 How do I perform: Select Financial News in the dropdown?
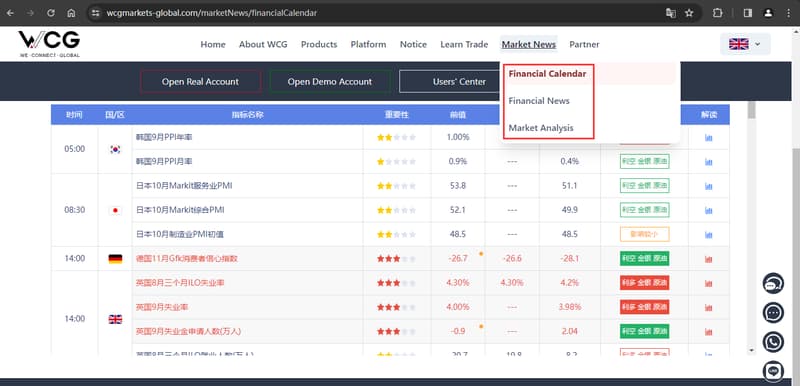click(x=539, y=101)
